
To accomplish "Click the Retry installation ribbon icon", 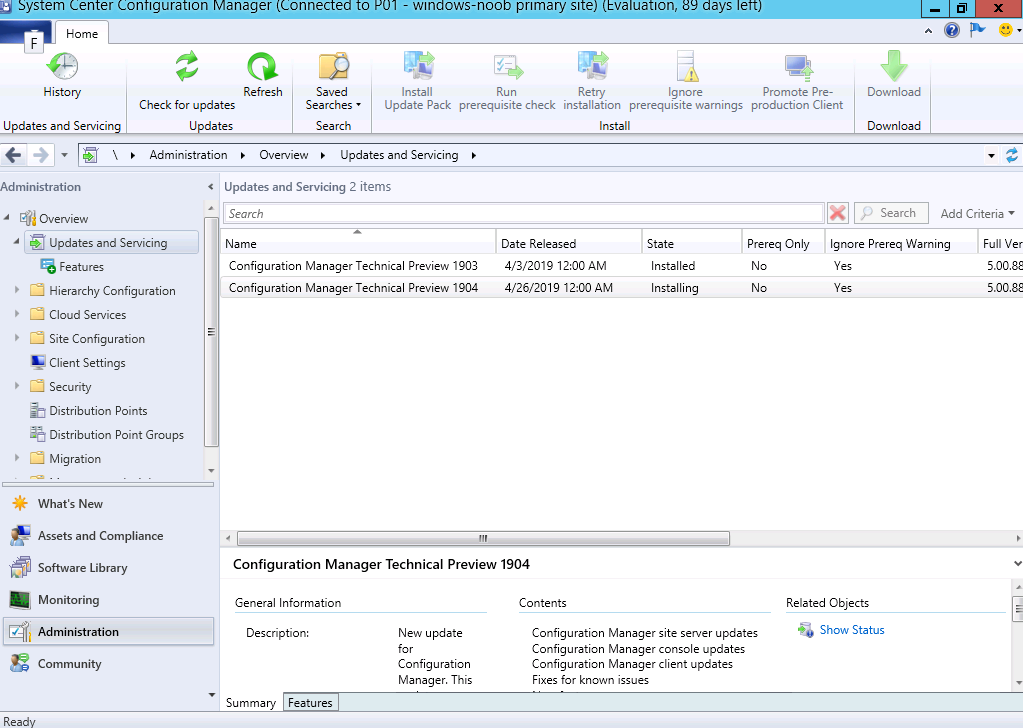I will coord(592,66).
